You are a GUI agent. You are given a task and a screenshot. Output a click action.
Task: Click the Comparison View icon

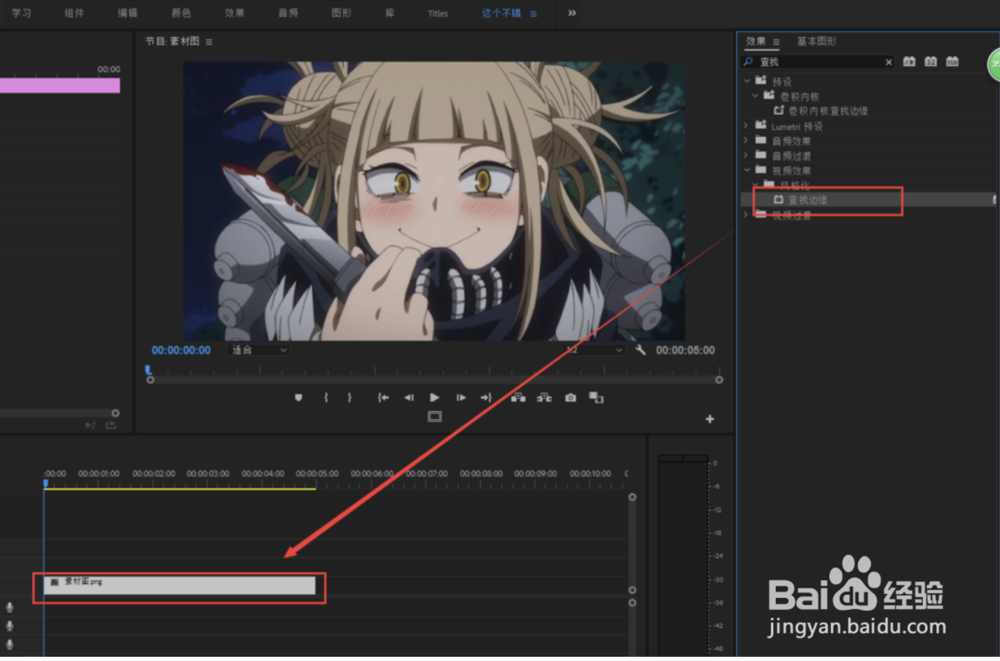(596, 397)
